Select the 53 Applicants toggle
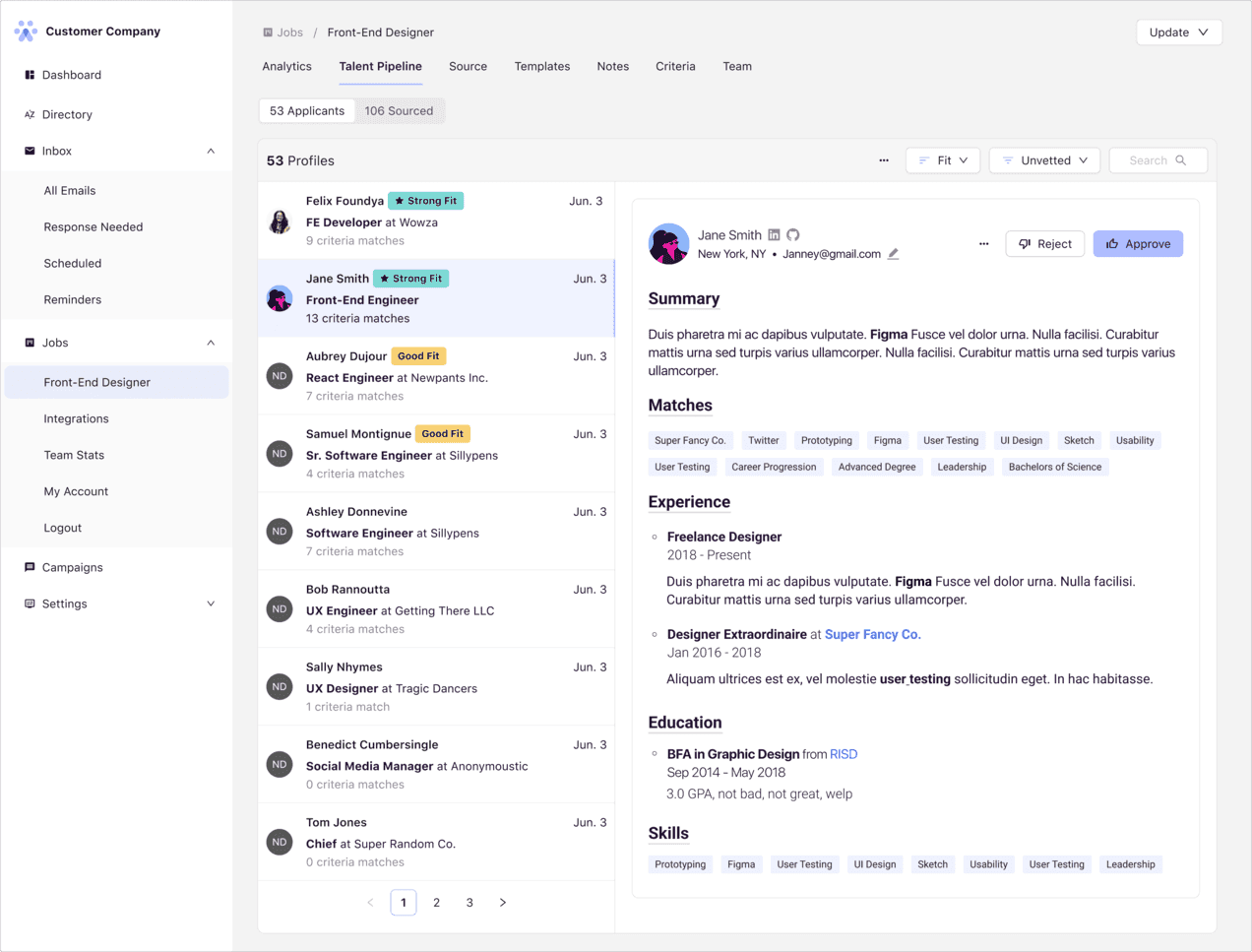The width and height of the screenshot is (1252, 952). point(306,110)
